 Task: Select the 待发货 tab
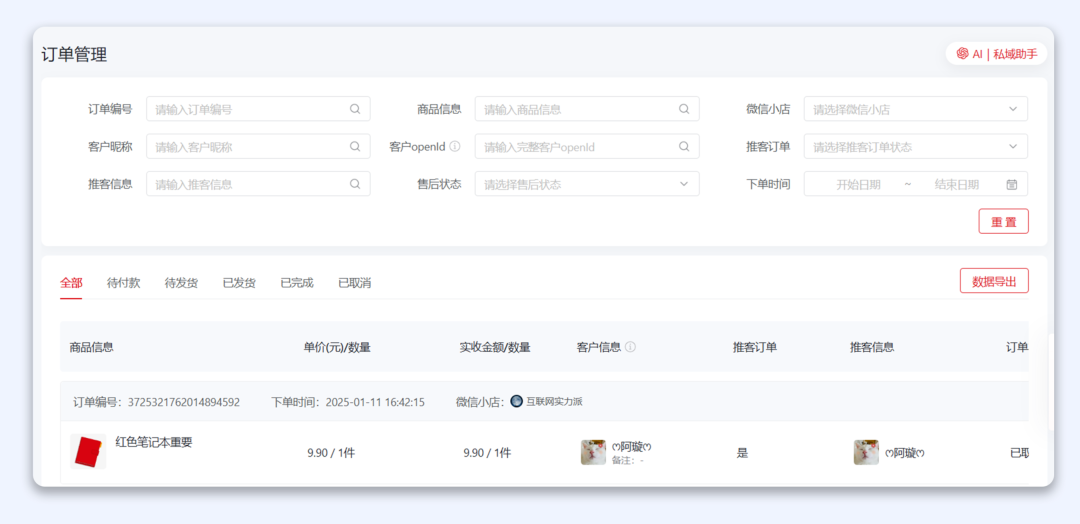click(181, 283)
